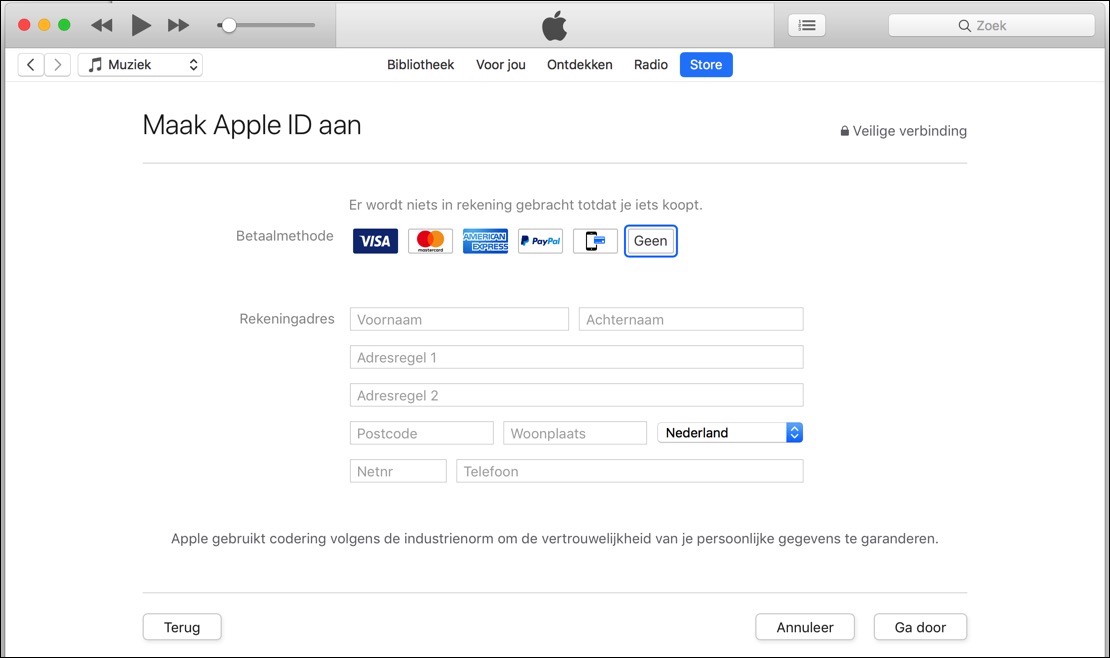The image size is (1110, 658).
Task: Click the 'Maak Apple ID aan' heading
Action: [251, 125]
